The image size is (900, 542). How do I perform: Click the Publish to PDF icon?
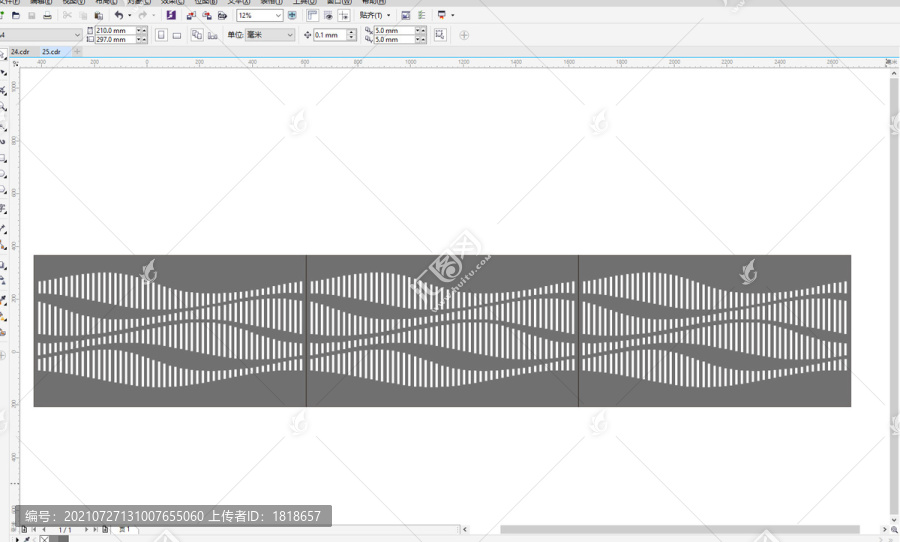pyautogui.click(x=222, y=16)
